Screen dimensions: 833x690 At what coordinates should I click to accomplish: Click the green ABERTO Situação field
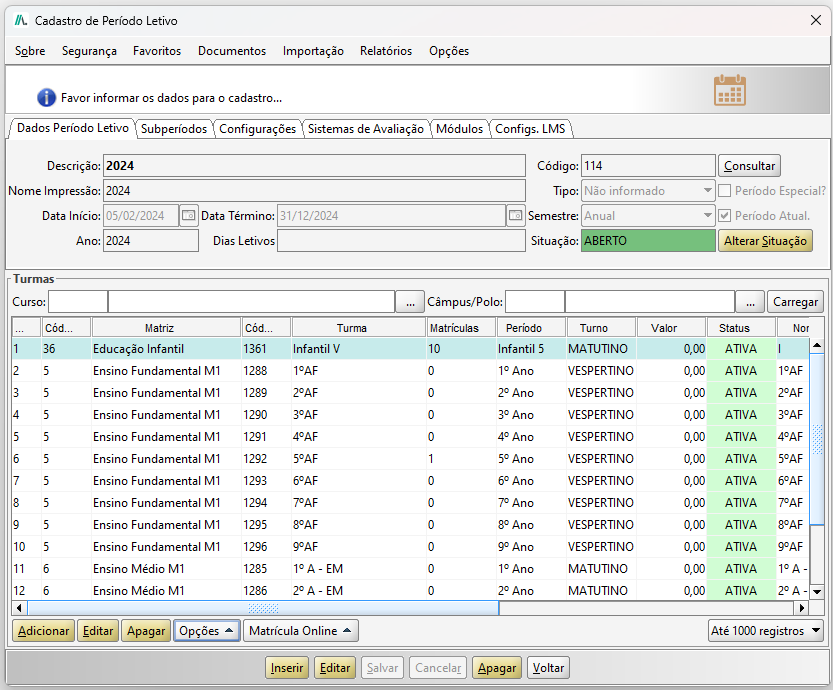coord(648,241)
